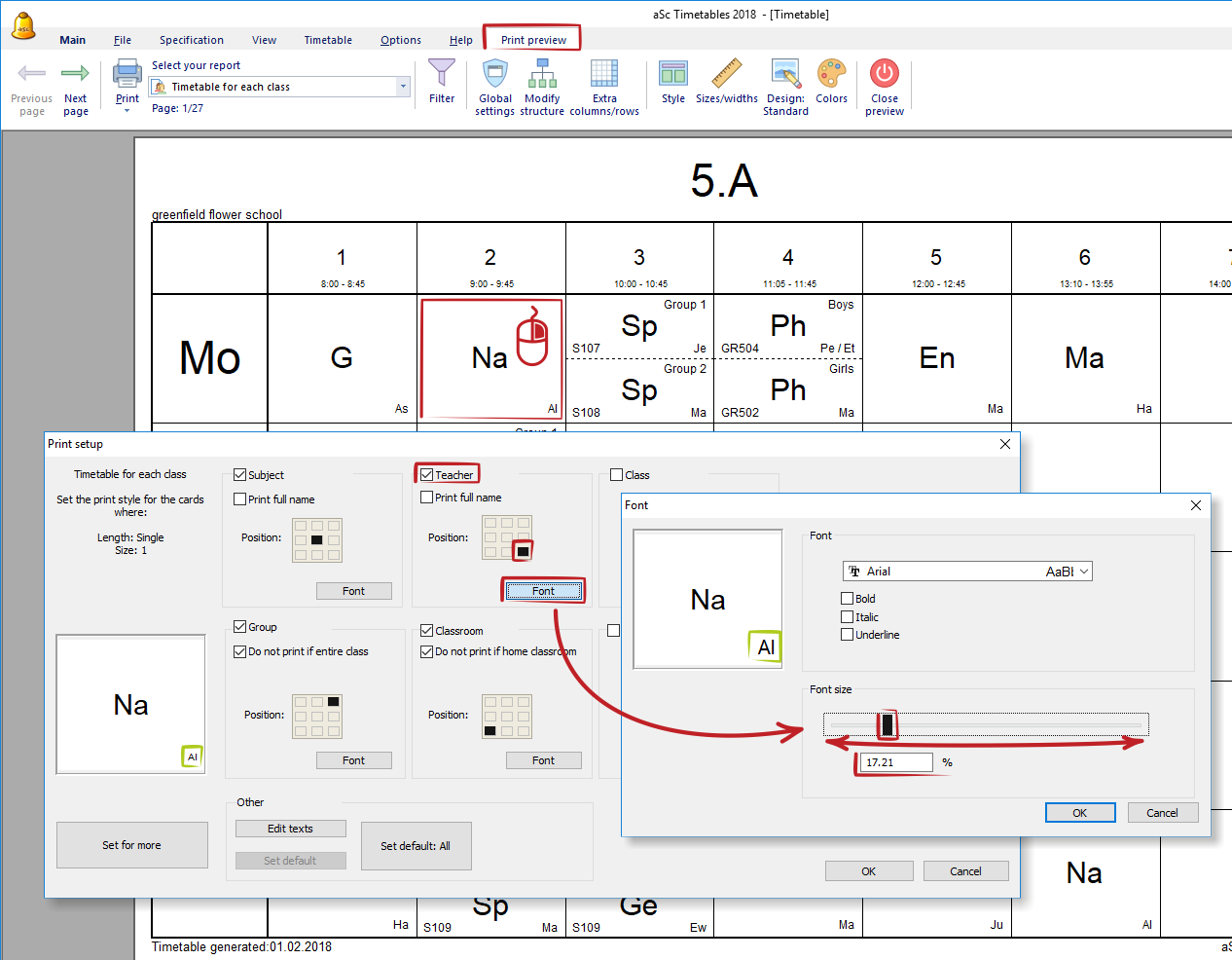The height and width of the screenshot is (960, 1232).
Task: Click the Modify structure icon
Action: coord(542,75)
